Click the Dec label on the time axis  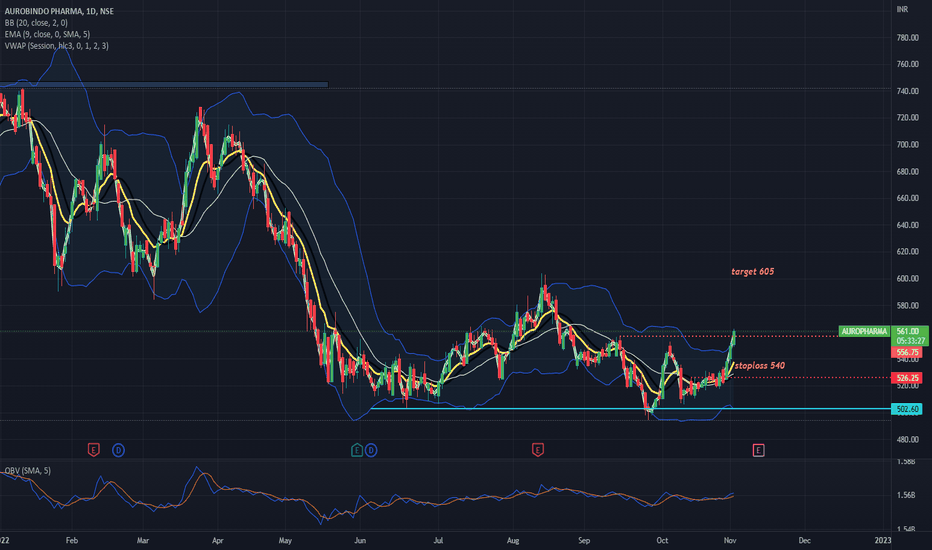pos(804,540)
